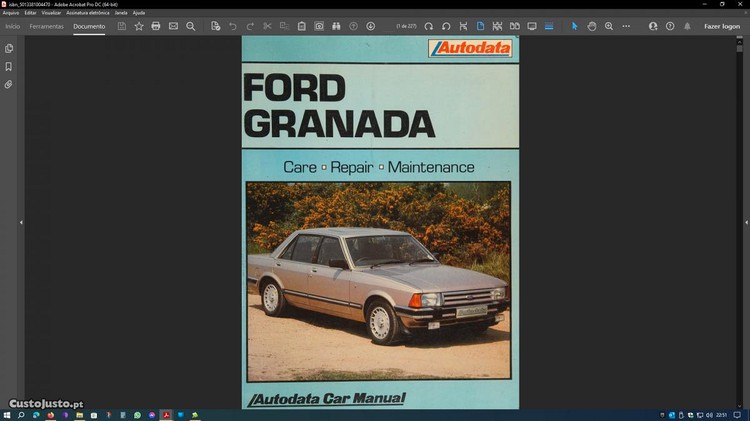Activate the arrow selection tool

coord(574,26)
